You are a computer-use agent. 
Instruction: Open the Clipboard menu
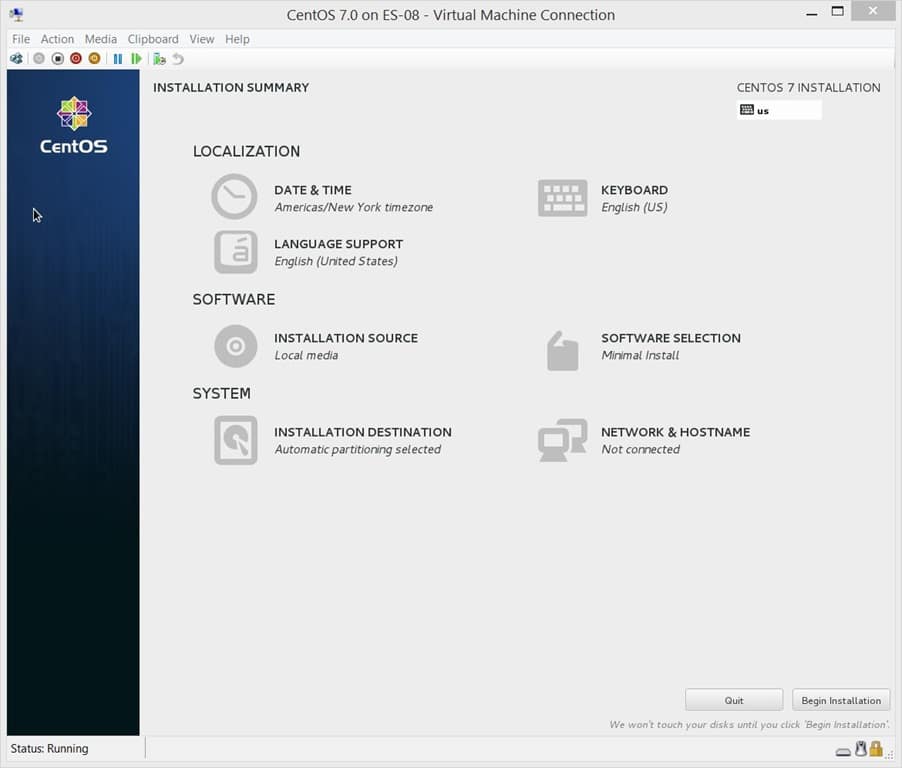[152, 39]
